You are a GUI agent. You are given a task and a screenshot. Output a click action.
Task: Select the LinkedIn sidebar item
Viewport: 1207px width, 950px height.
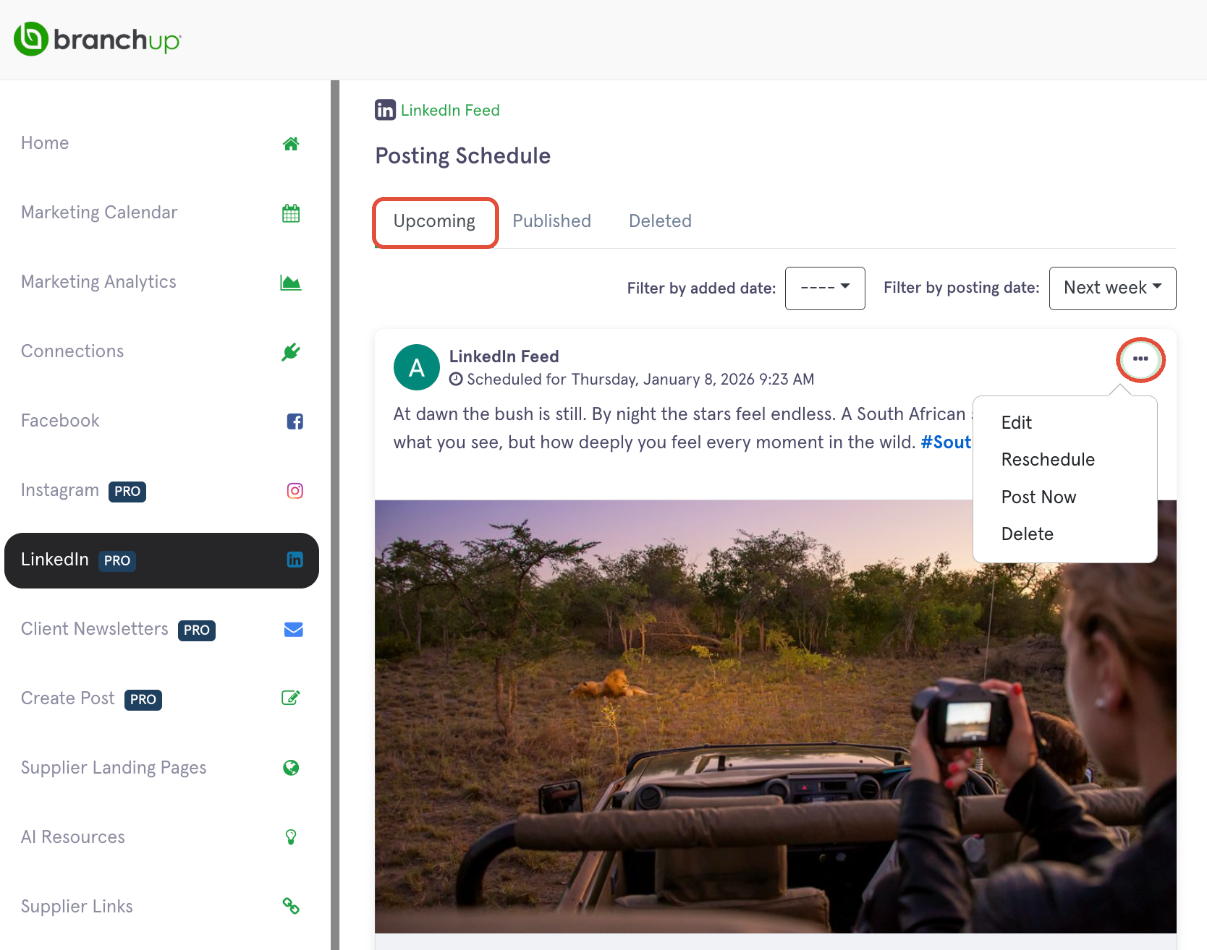(161, 560)
